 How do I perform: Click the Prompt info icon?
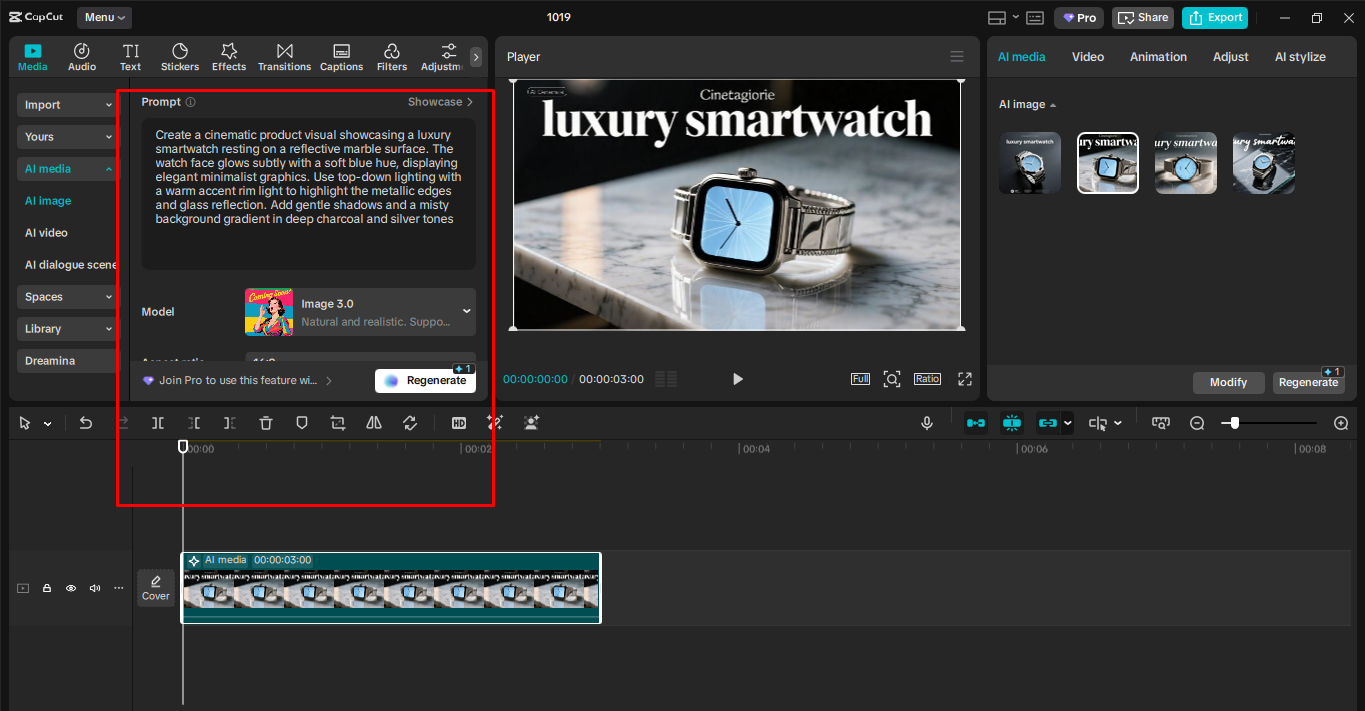point(190,102)
